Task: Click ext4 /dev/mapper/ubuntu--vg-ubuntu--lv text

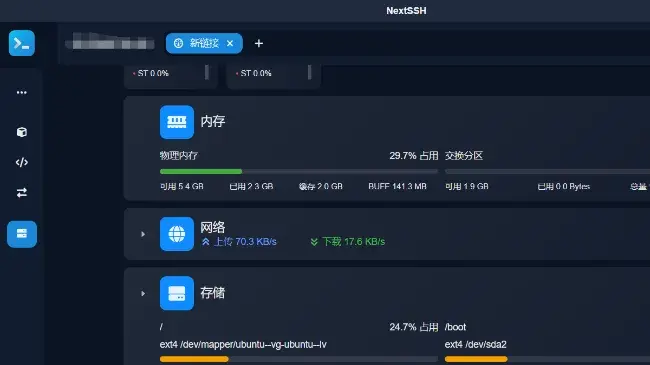Action: 243,345
